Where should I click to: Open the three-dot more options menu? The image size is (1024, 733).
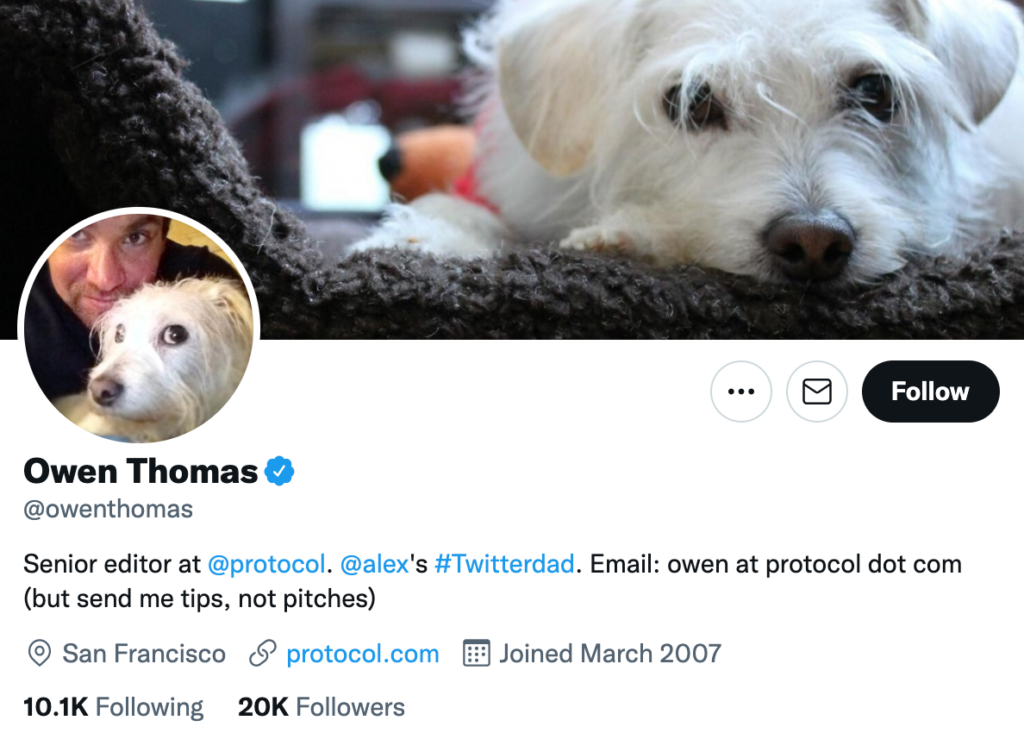(x=741, y=391)
